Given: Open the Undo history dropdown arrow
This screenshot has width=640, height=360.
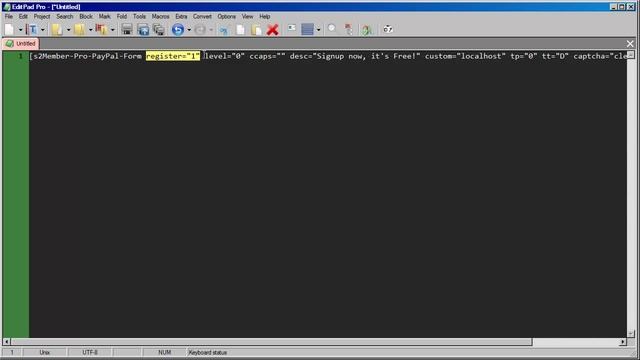Looking at the screenshot, I should point(189,30).
